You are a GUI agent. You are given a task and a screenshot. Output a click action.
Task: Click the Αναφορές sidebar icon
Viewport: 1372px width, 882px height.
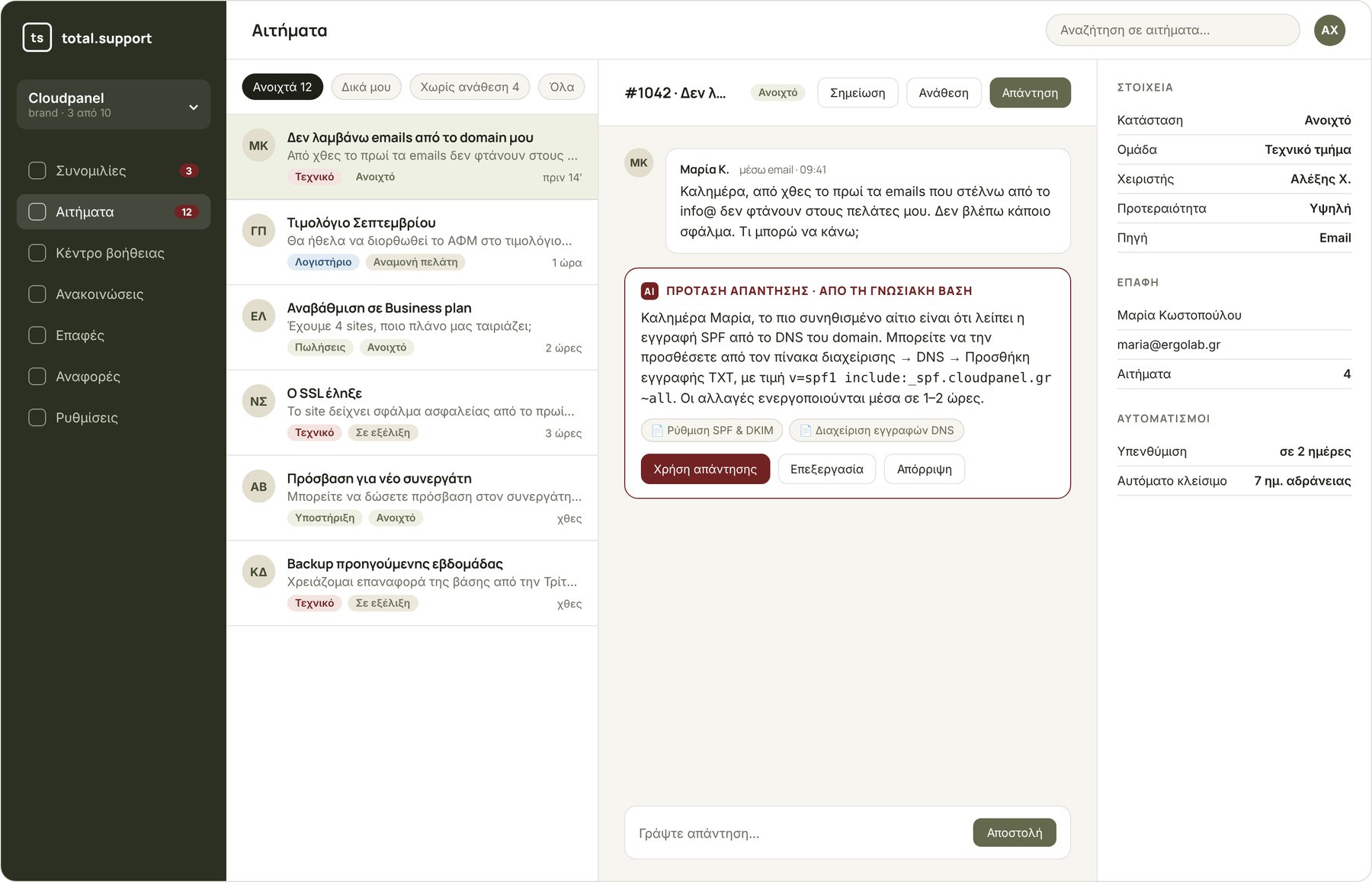[37, 377]
